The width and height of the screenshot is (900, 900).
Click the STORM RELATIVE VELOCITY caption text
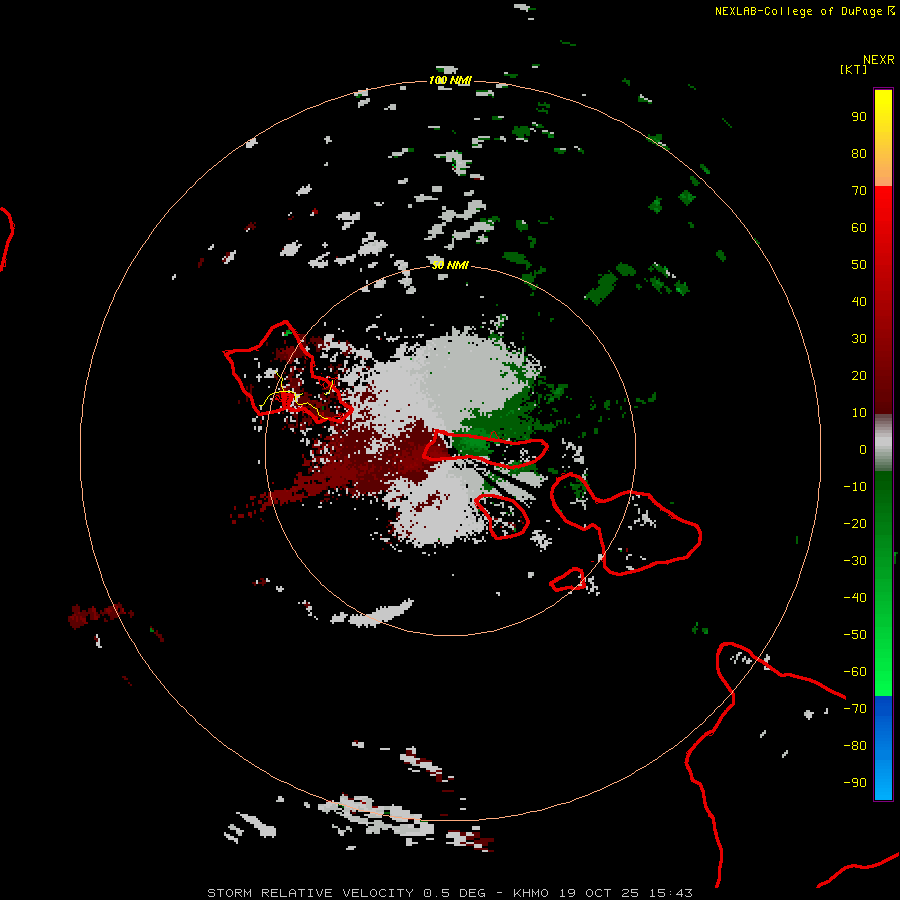pos(310,893)
